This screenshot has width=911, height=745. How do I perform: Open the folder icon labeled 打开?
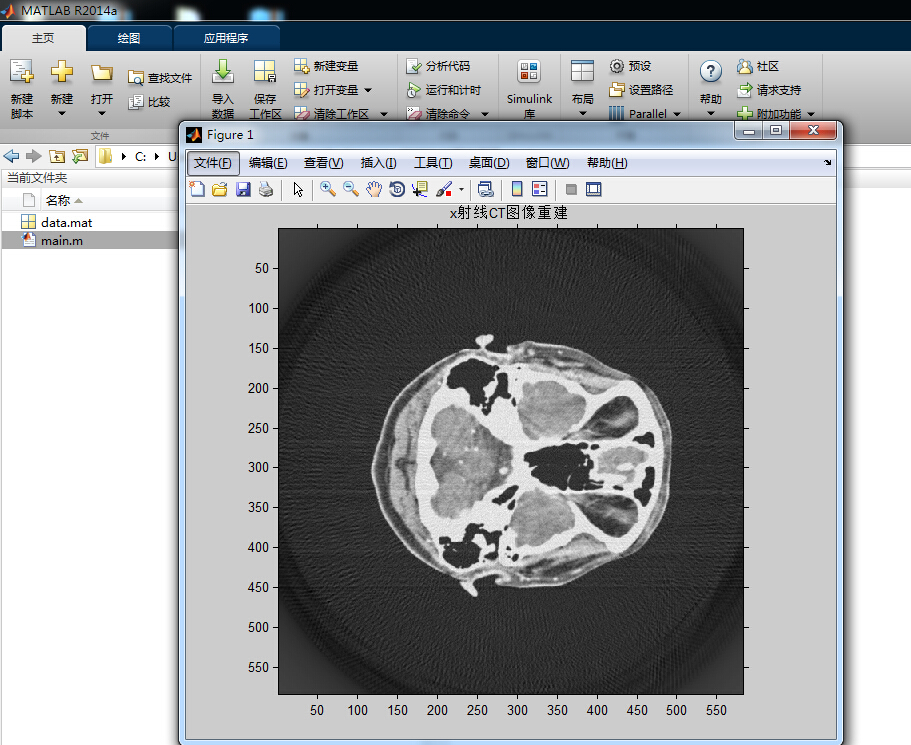point(102,73)
